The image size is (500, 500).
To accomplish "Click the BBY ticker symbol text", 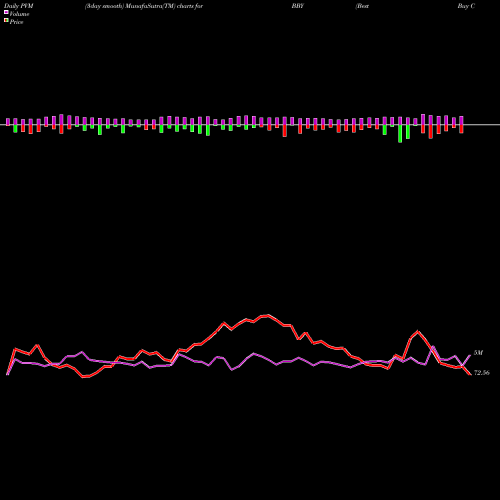I will (x=298, y=6).
